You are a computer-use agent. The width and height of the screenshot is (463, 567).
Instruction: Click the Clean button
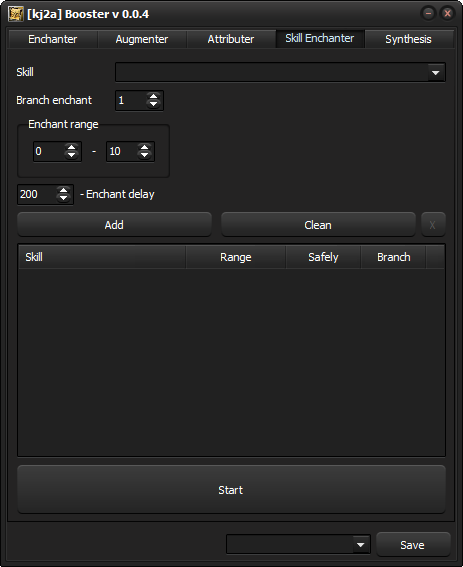click(318, 225)
